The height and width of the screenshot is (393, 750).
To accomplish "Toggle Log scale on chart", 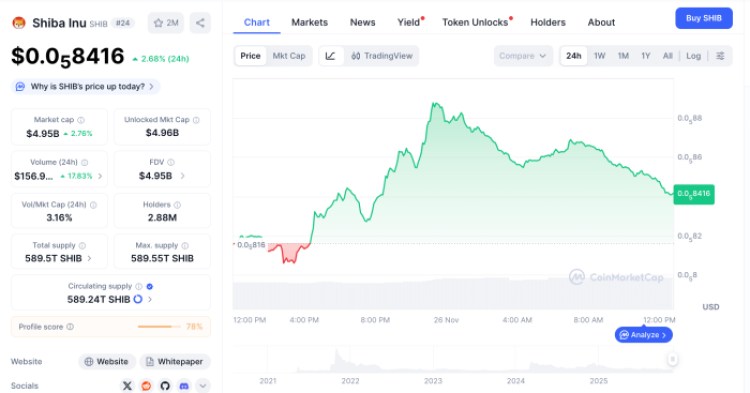I will coord(693,56).
